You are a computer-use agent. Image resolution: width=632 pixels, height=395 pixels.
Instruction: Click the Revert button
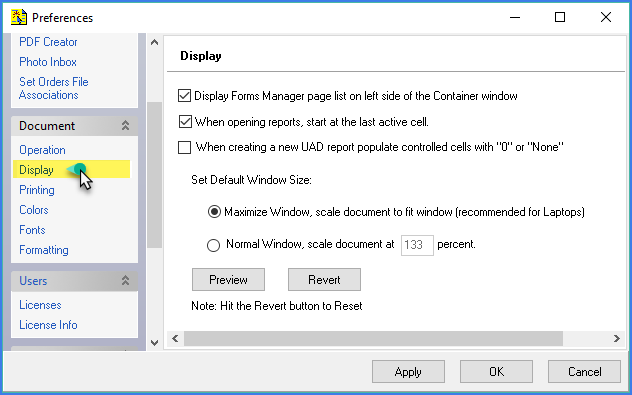(324, 280)
